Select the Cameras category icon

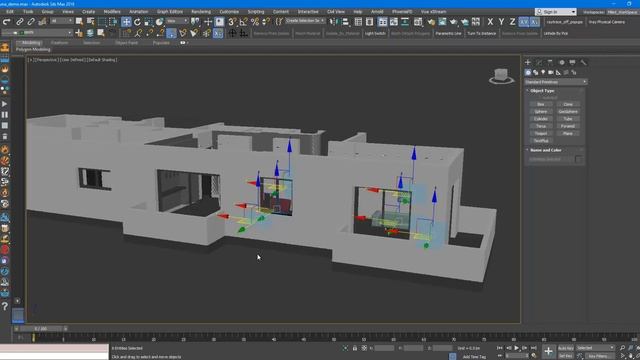coord(551,73)
